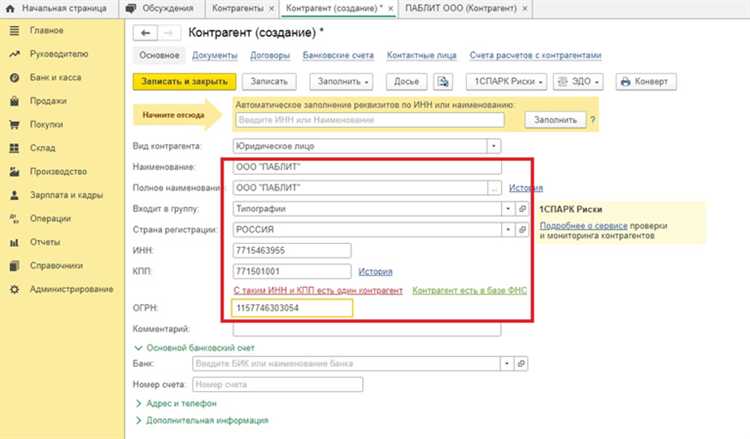Image resolution: width=750 pixels, height=439 pixels.
Task: Open Банковские счета link
Action: pos(338,55)
